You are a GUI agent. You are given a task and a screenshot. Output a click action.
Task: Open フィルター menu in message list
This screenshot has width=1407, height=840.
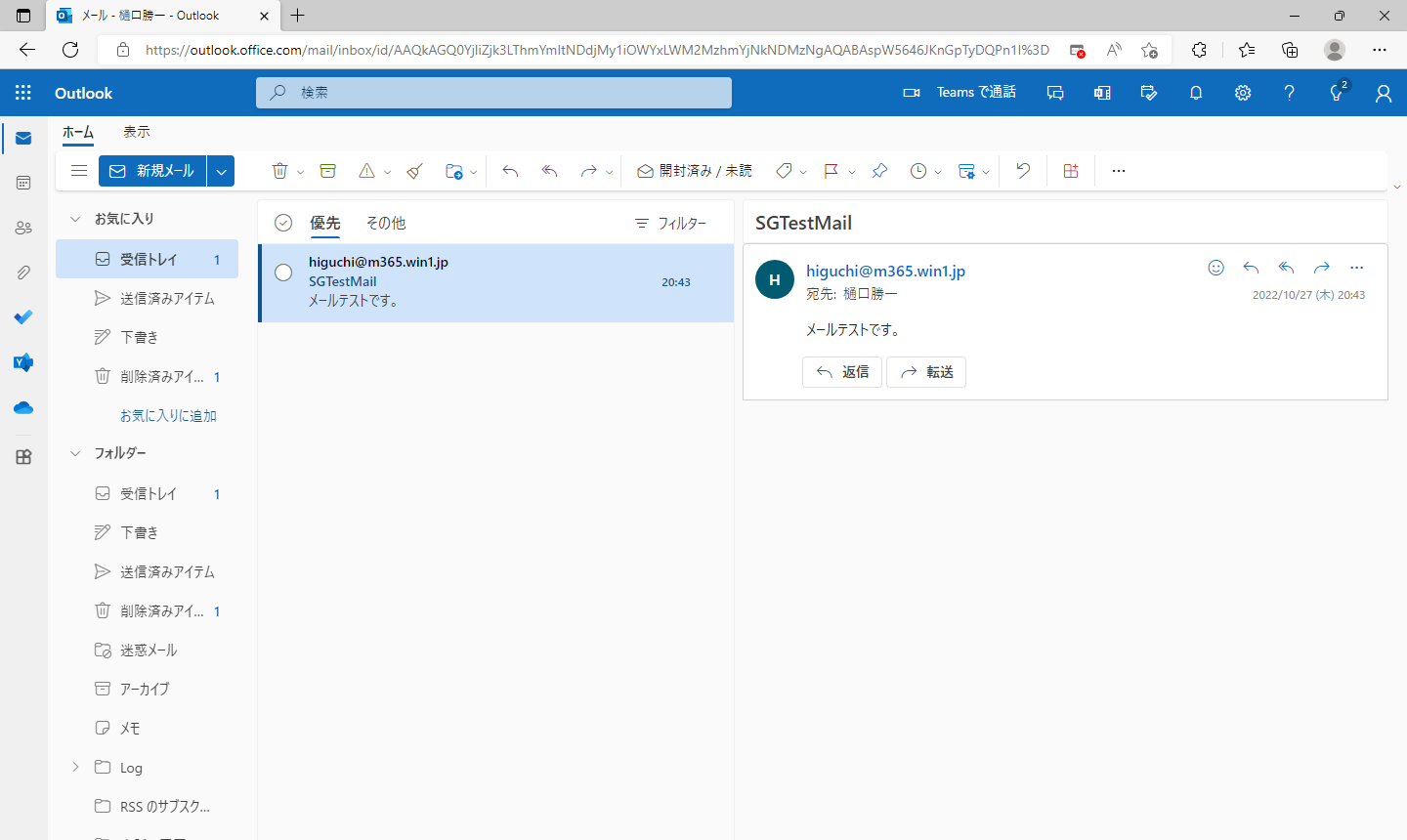tap(670, 223)
